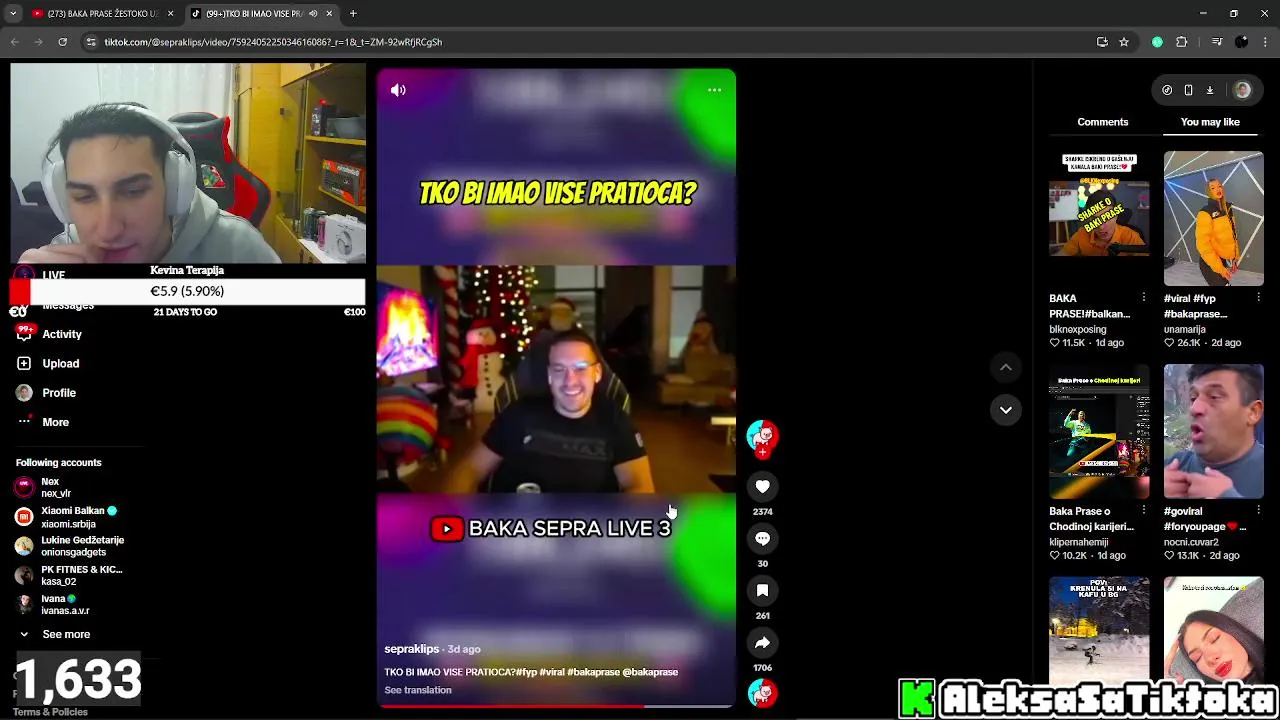Screen dimensions: 1280x720
Task: Open profile avatar in TikTok top-right pill
Action: (1242, 90)
